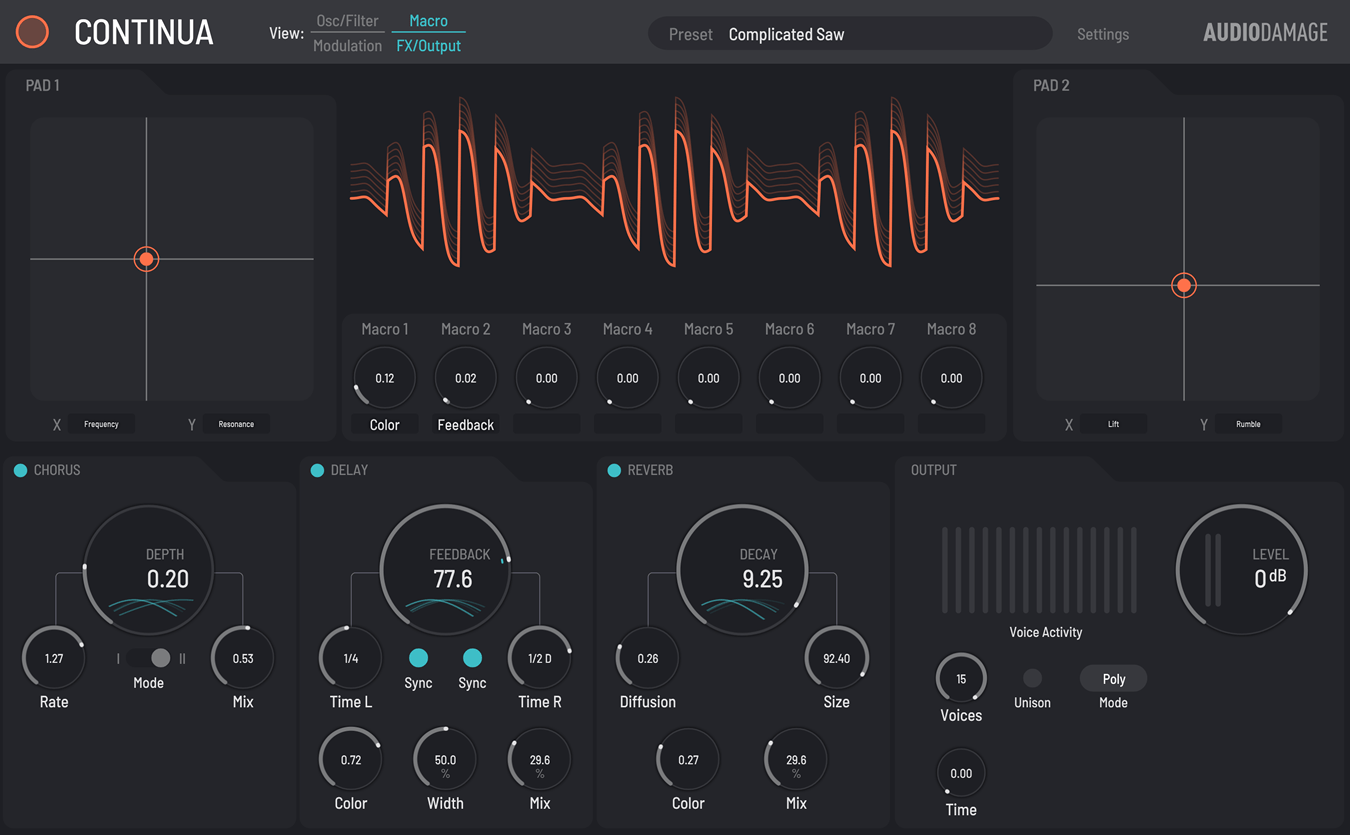Select the Pad 1 XY crosshair puck
This screenshot has width=1350, height=835.
[x=146, y=259]
